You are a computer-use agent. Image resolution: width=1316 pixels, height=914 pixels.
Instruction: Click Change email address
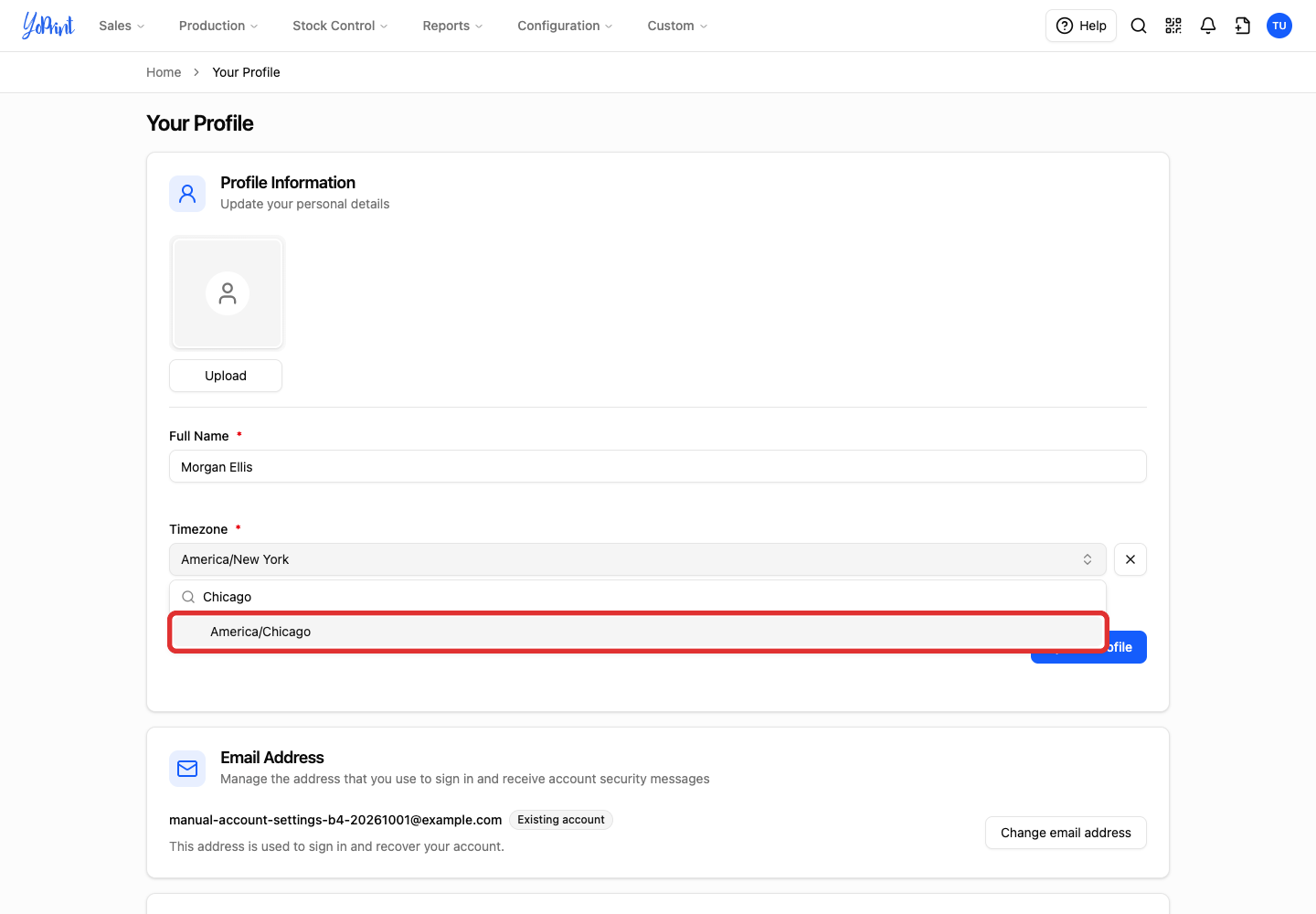1066,833
